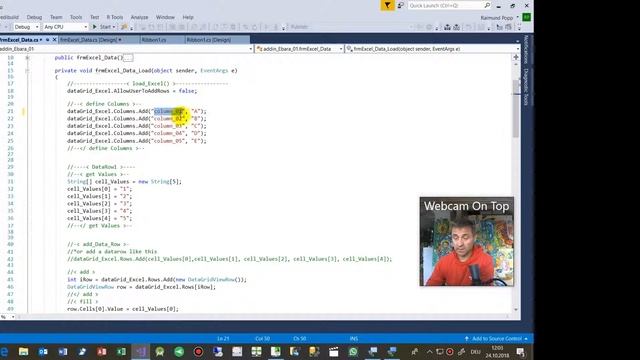The height and width of the screenshot is (360, 640).
Task: Open the frmExcel_Data_Load member dropdown
Action: (x=433, y=49)
